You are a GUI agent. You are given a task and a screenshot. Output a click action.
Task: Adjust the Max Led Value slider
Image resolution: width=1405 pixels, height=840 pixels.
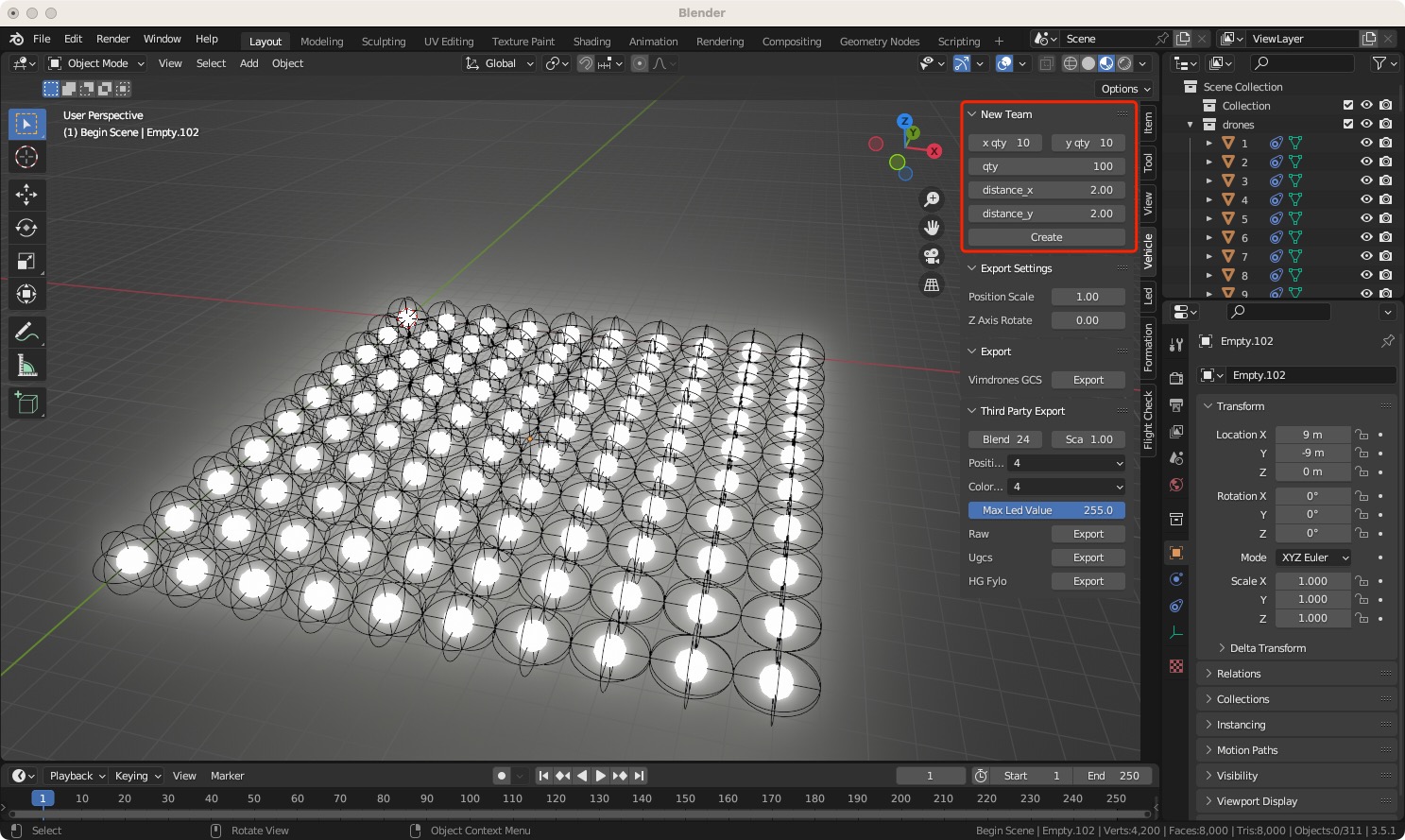1047,510
